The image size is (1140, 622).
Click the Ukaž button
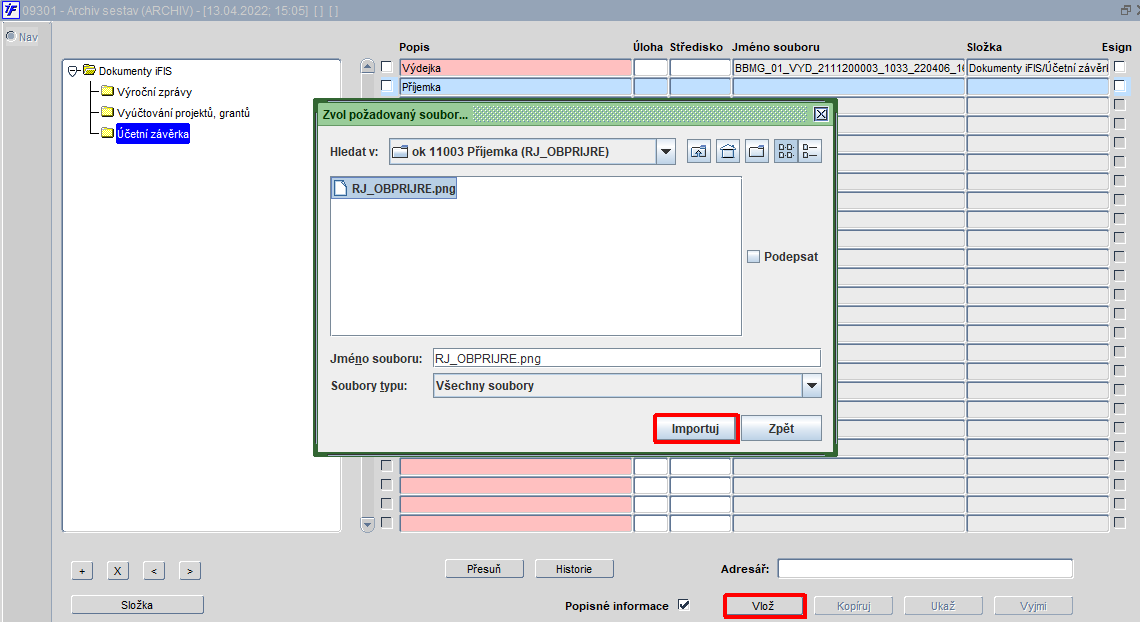[x=943, y=606]
